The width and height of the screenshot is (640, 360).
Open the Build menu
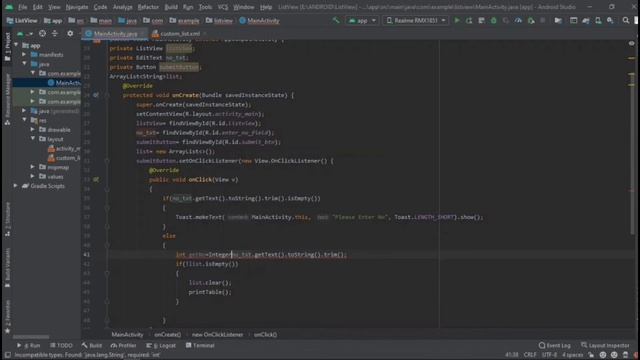171,7
